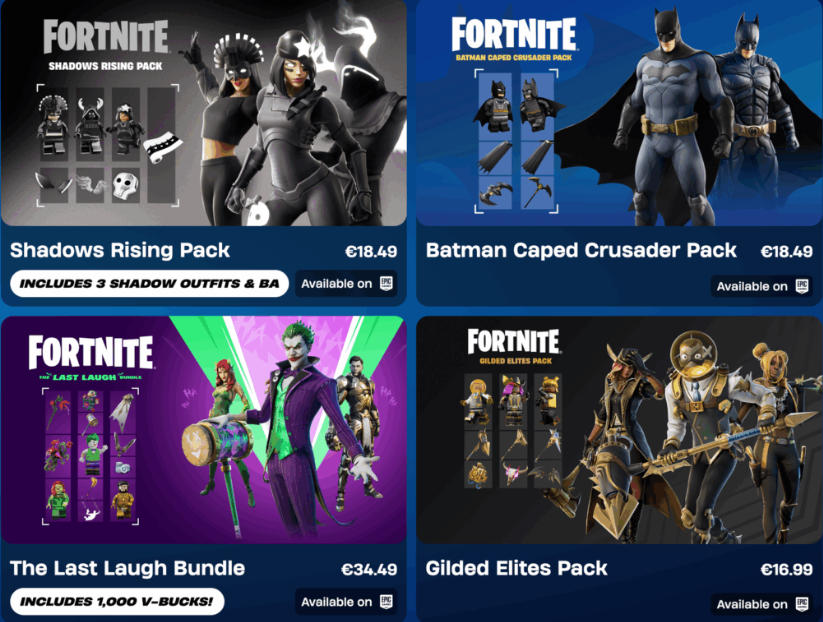Click the Includes 1,000 V-Bucks badge
Image resolution: width=823 pixels, height=622 pixels.
[x=117, y=602]
